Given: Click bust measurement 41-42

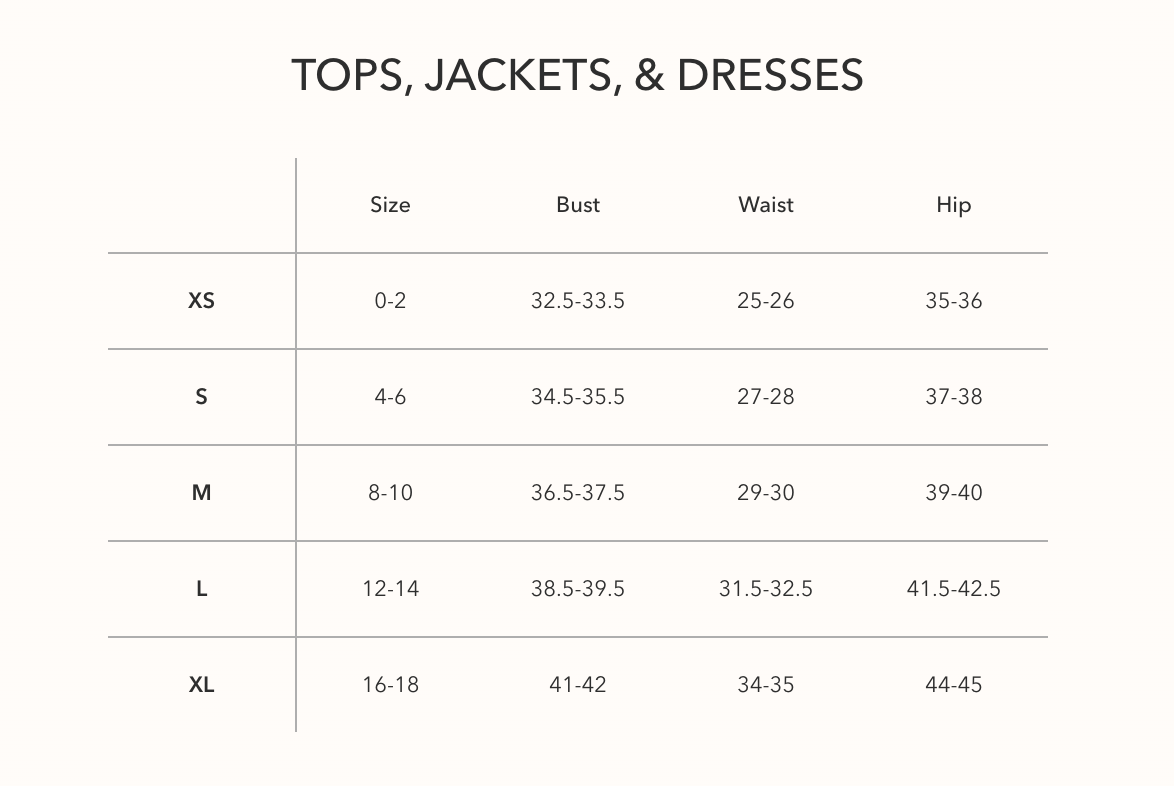Looking at the screenshot, I should (578, 684).
